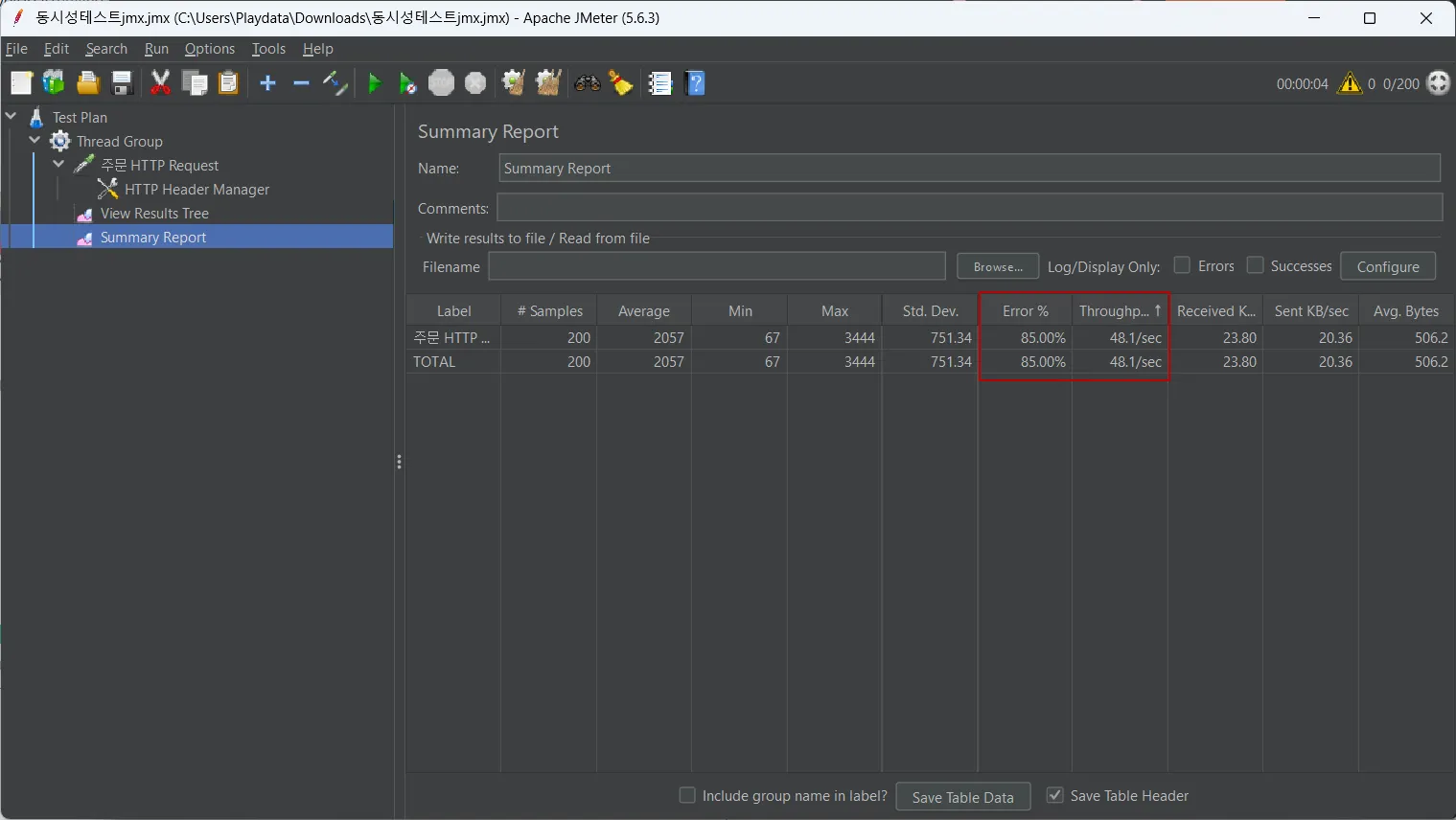Click the Save Table Data button
This screenshot has width=1456, height=820.
pos(963,797)
